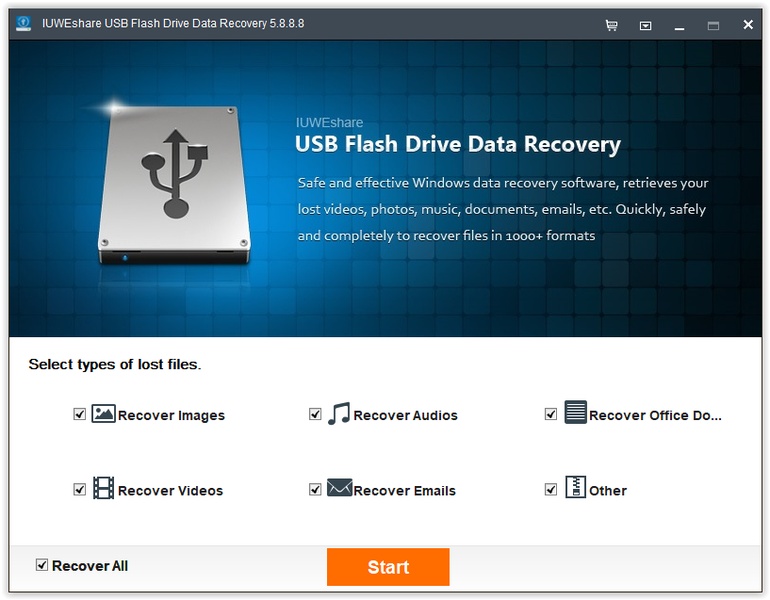Toggle the Recover All checkbox
770x600 pixels.
tap(42, 565)
